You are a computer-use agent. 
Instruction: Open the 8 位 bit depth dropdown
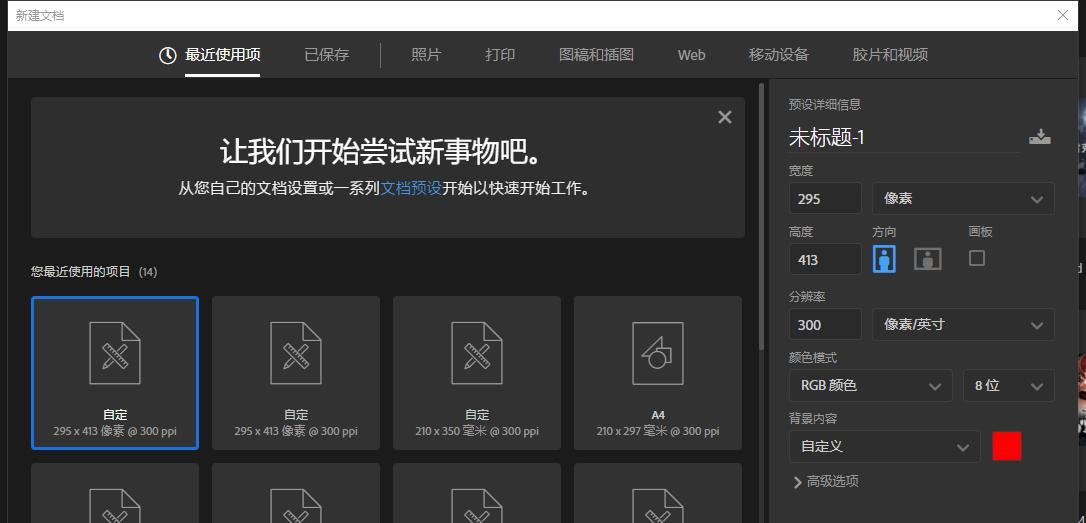point(1008,386)
